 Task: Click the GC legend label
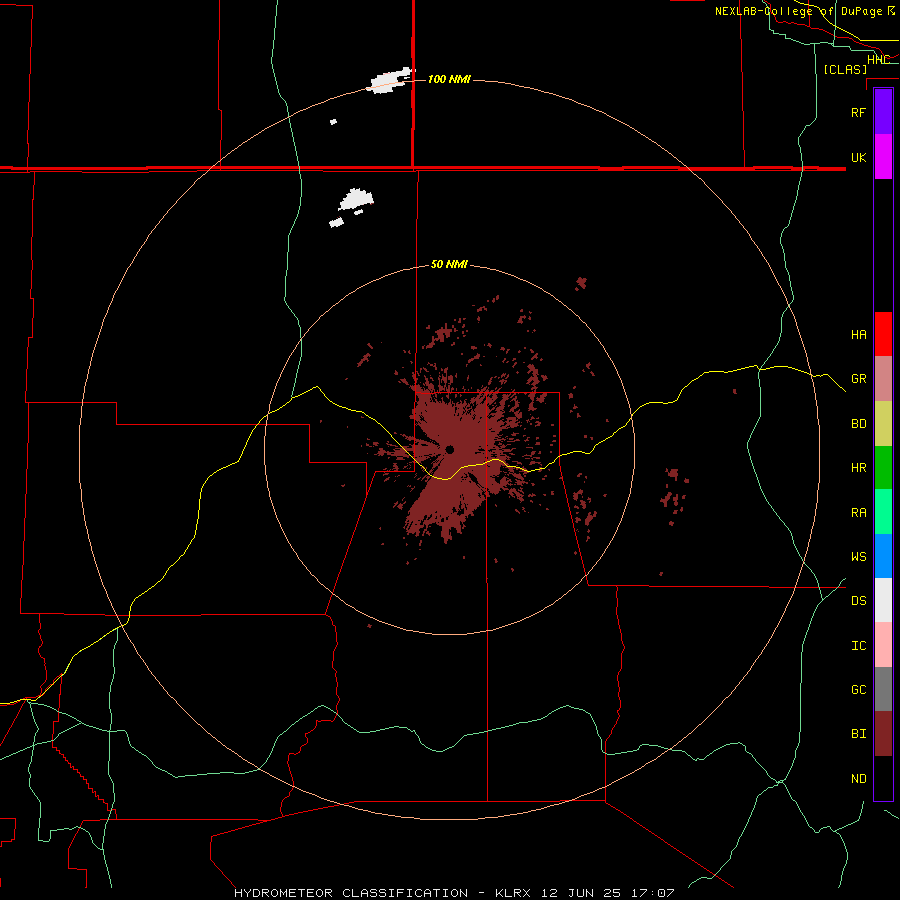pyautogui.click(x=858, y=689)
